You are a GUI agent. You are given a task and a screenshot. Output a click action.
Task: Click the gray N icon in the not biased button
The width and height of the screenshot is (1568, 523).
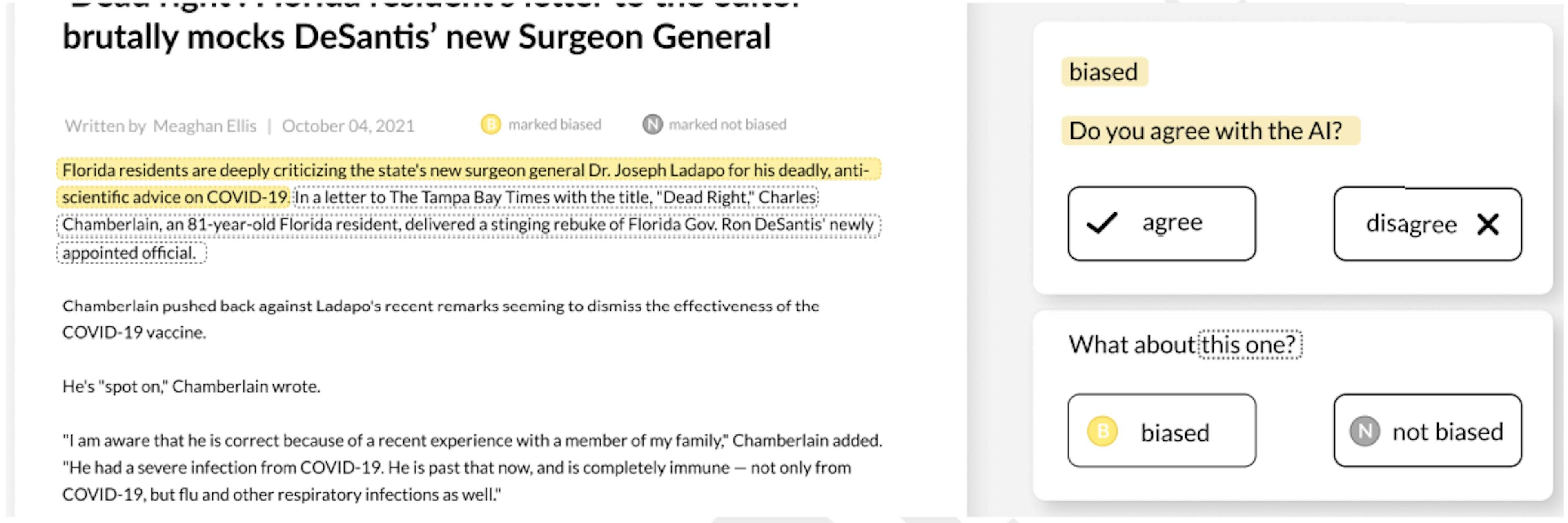tap(1364, 431)
